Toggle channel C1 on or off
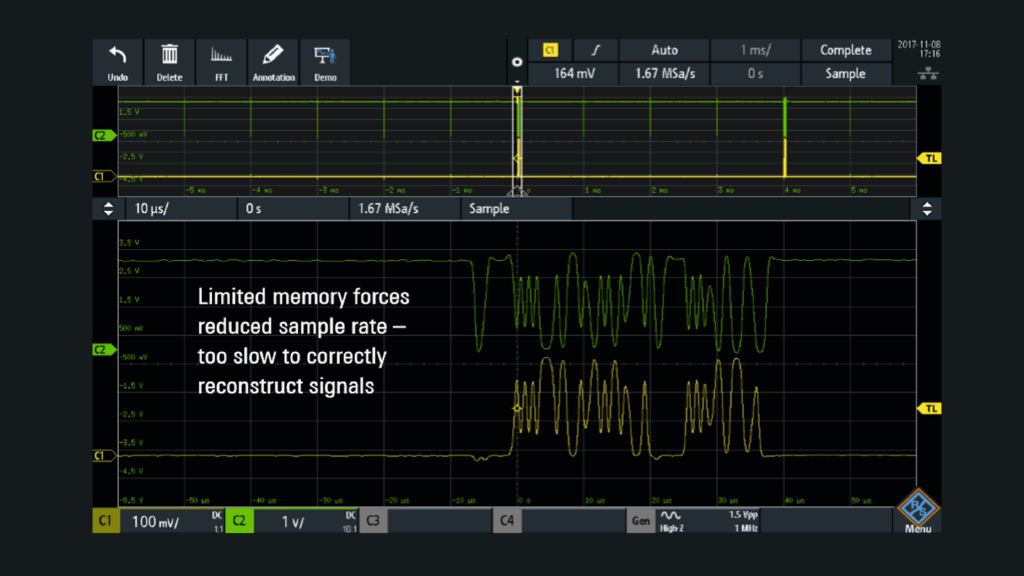This screenshot has width=1024, height=576. coord(105,521)
